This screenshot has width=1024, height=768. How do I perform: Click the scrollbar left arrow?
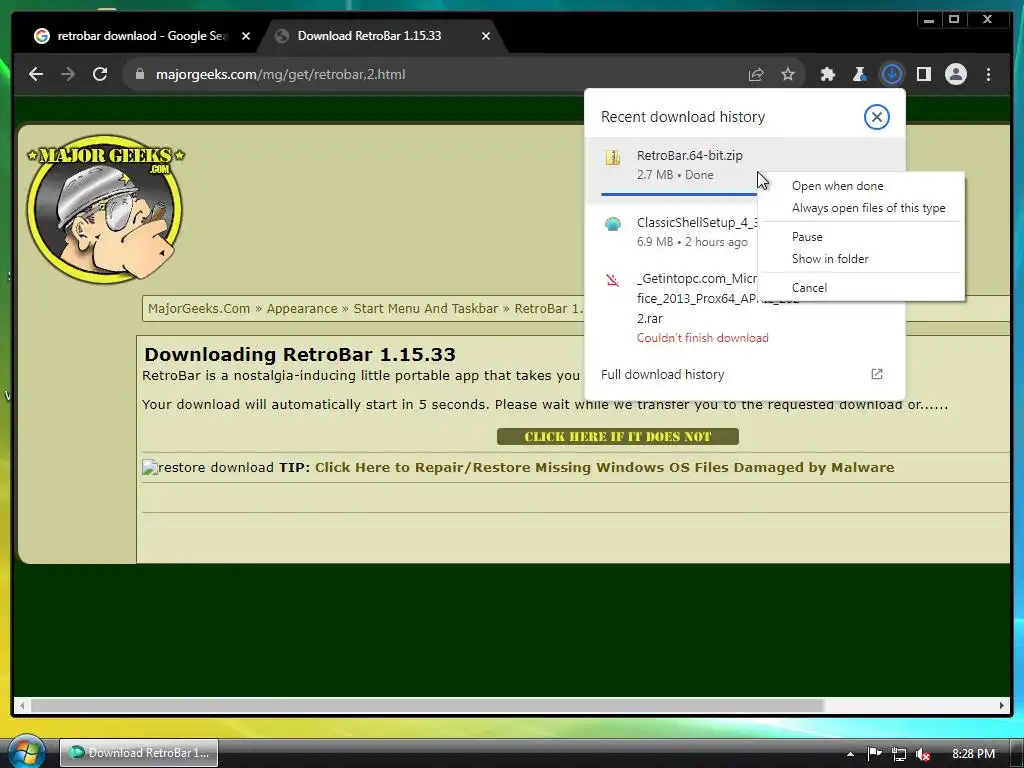coord(22,706)
